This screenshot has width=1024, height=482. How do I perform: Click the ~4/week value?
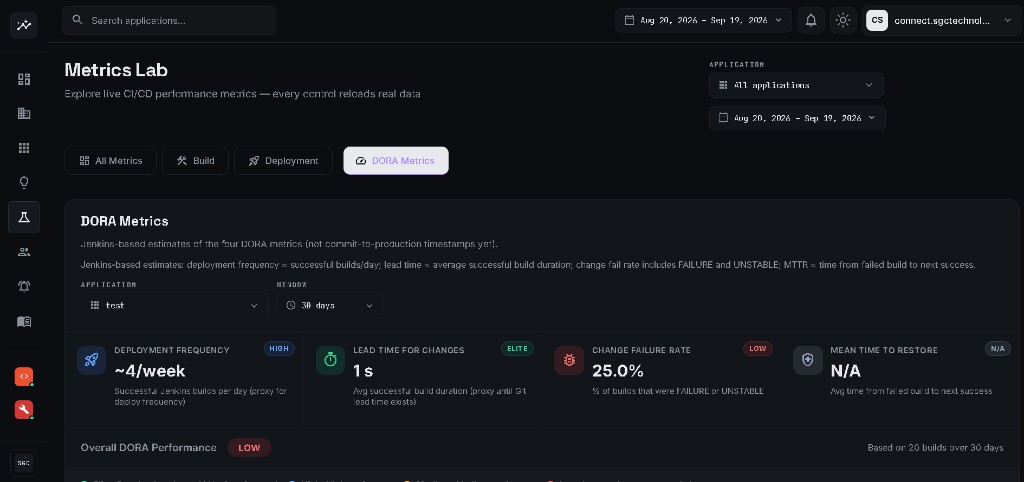click(150, 371)
